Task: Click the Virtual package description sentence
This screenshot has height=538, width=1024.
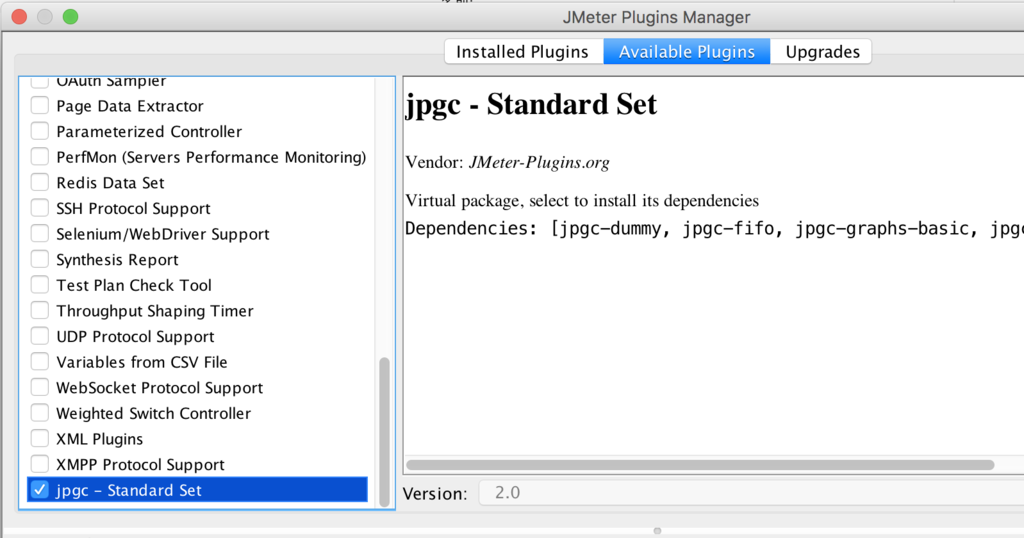Action: tap(582, 200)
